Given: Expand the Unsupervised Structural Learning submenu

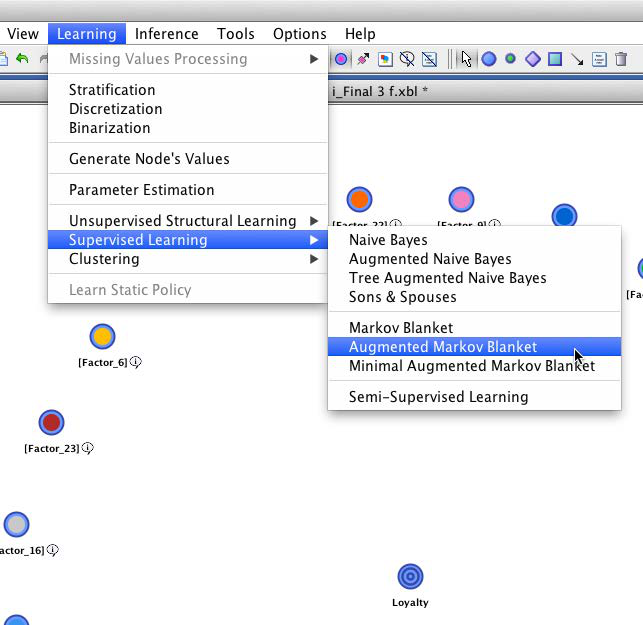Looking at the screenshot, I should pyautogui.click(x=188, y=221).
